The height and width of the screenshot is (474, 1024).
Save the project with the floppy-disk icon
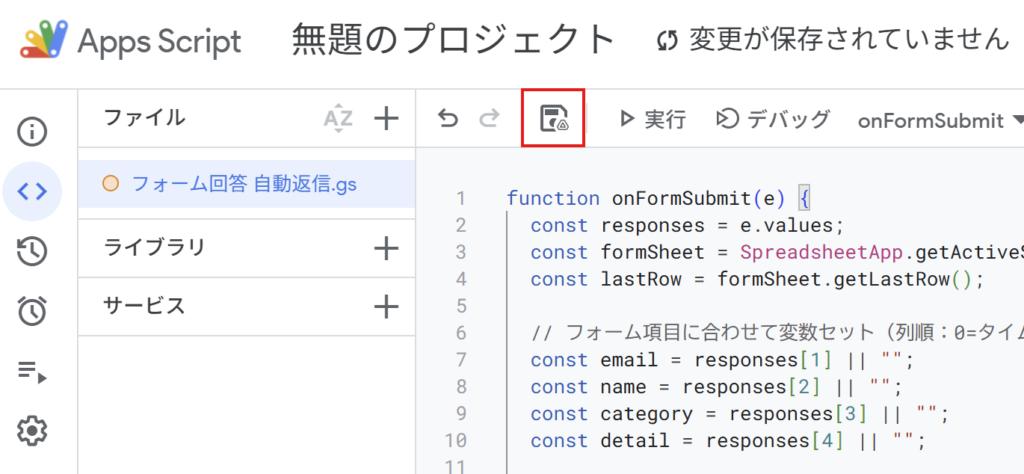coord(554,119)
